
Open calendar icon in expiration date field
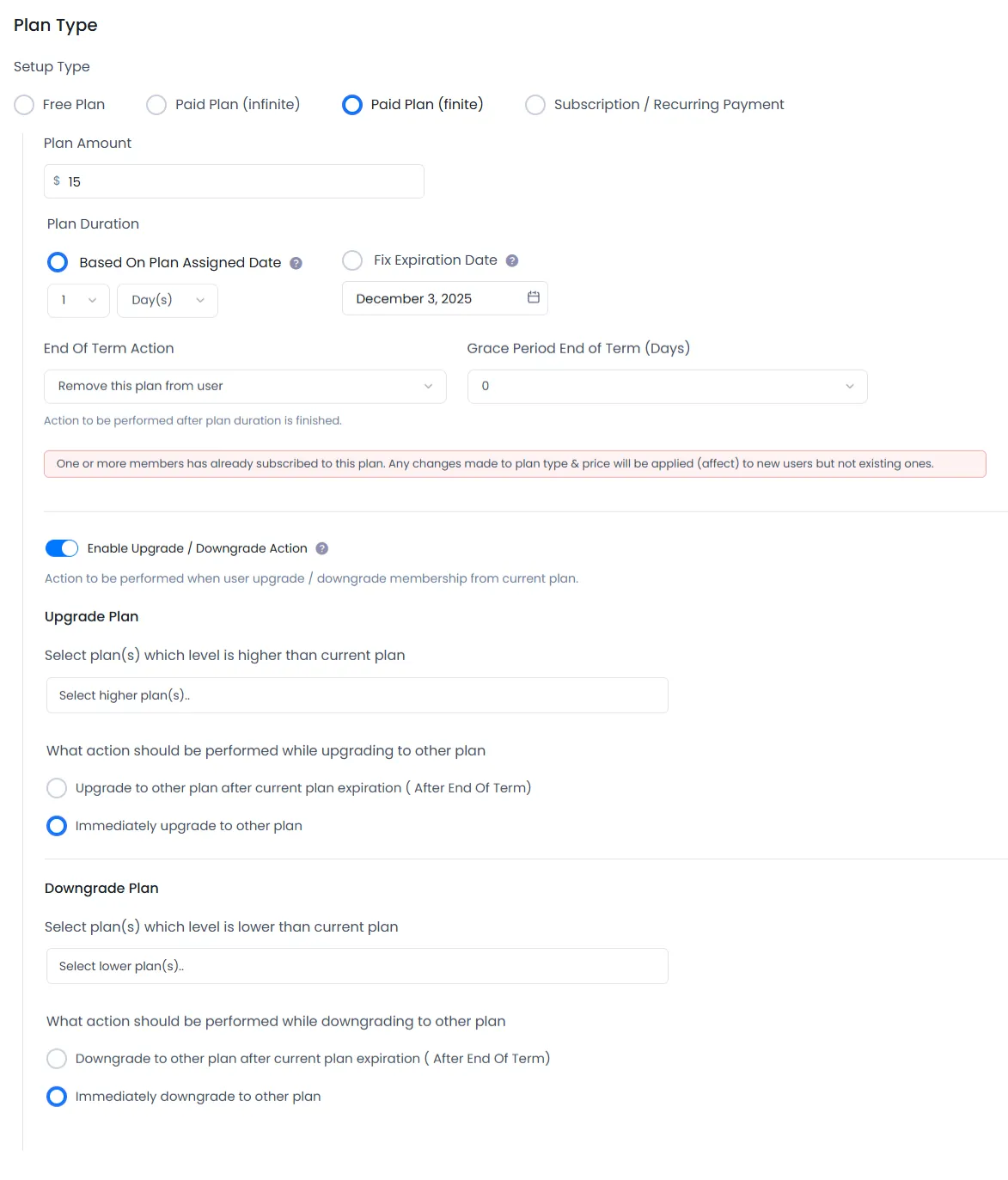pyautogui.click(x=534, y=297)
